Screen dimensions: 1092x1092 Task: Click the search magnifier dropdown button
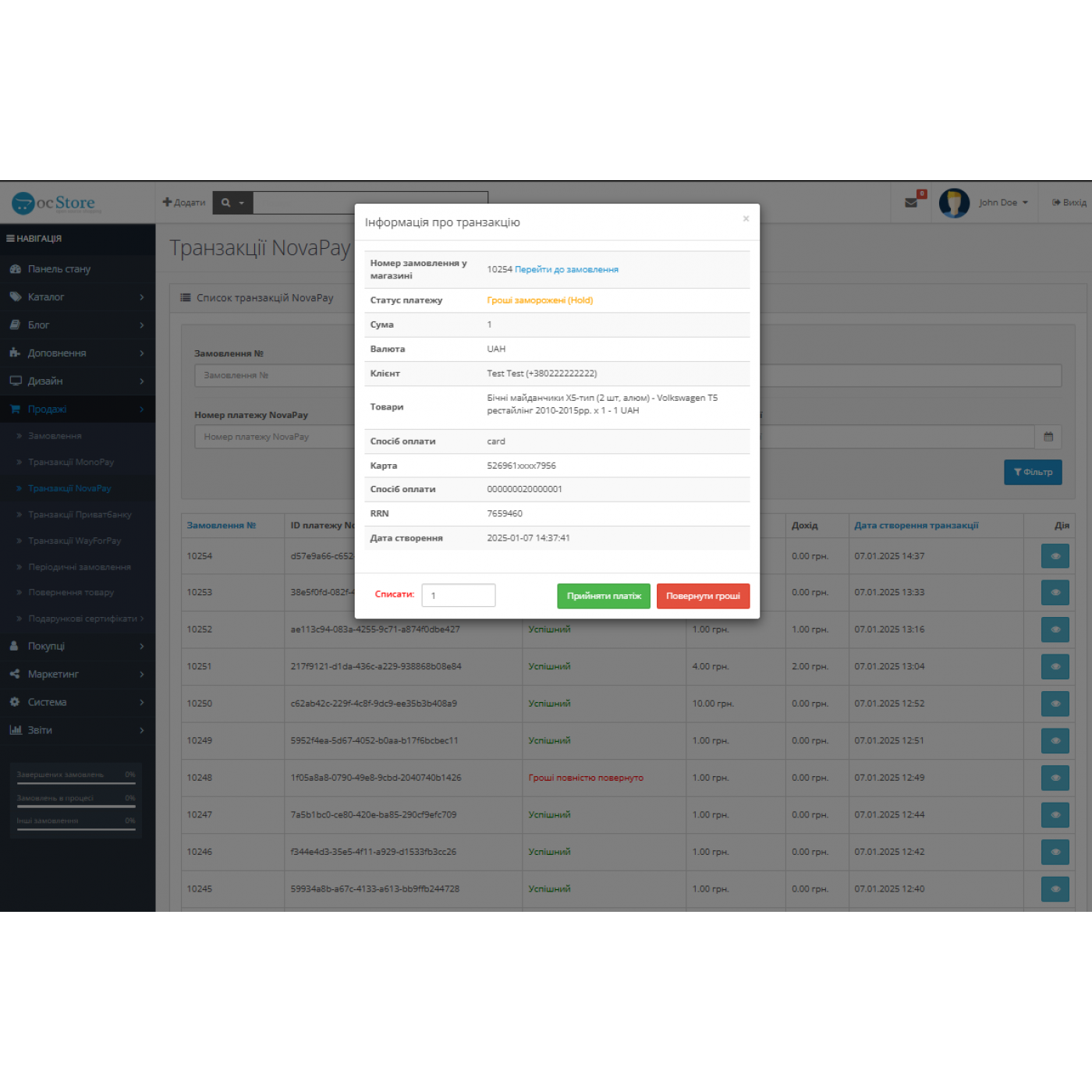click(x=232, y=203)
